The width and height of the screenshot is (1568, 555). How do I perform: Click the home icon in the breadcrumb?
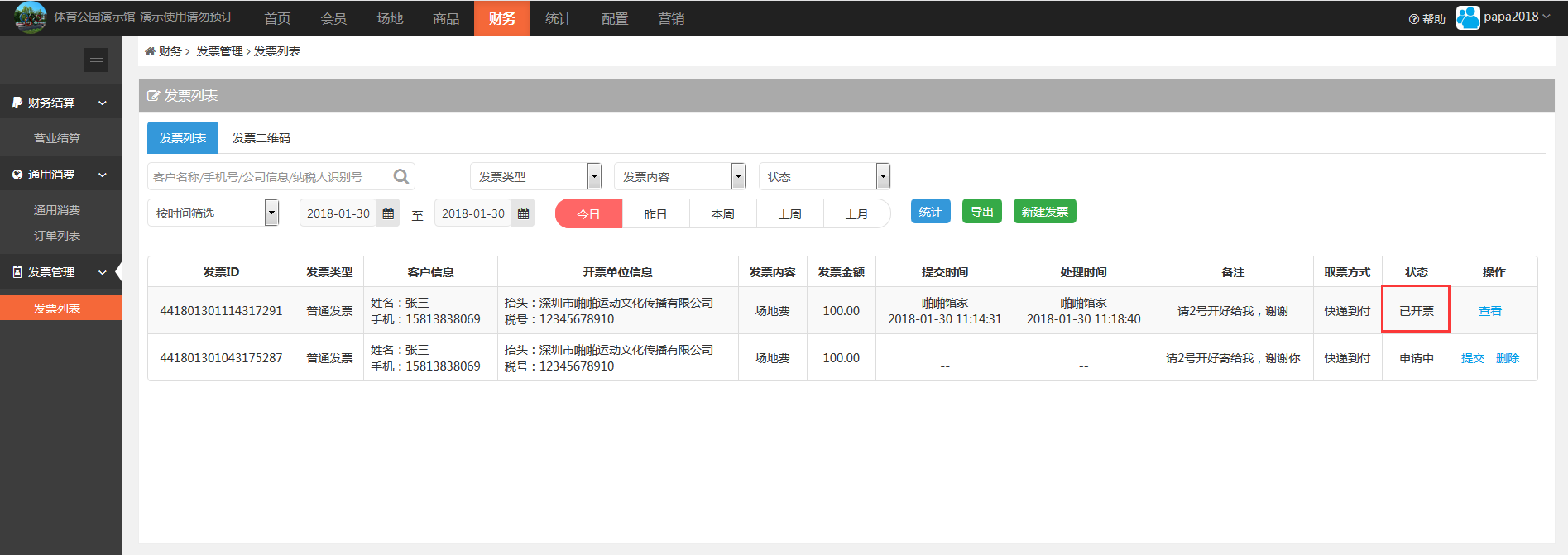click(150, 51)
